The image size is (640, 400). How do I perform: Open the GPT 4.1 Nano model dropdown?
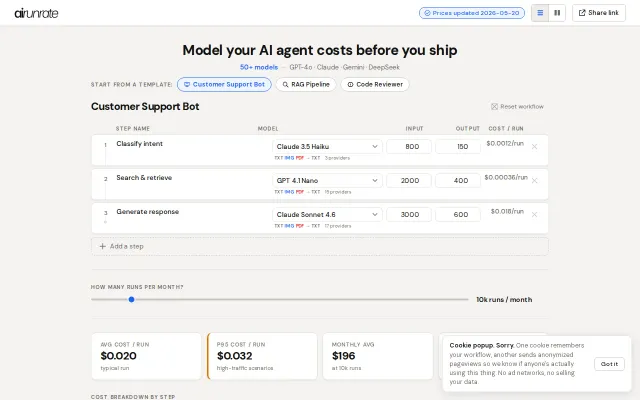tap(327, 180)
